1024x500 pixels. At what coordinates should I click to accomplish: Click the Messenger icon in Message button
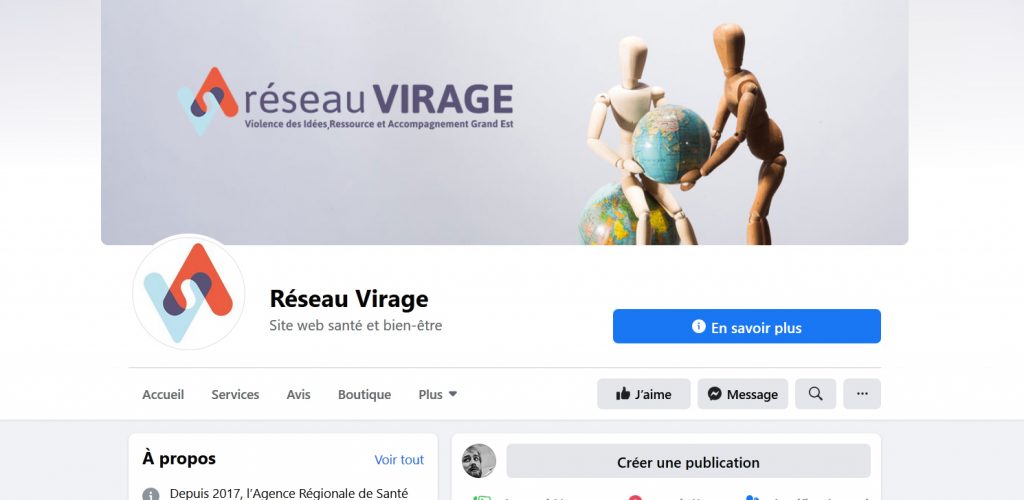(x=715, y=394)
